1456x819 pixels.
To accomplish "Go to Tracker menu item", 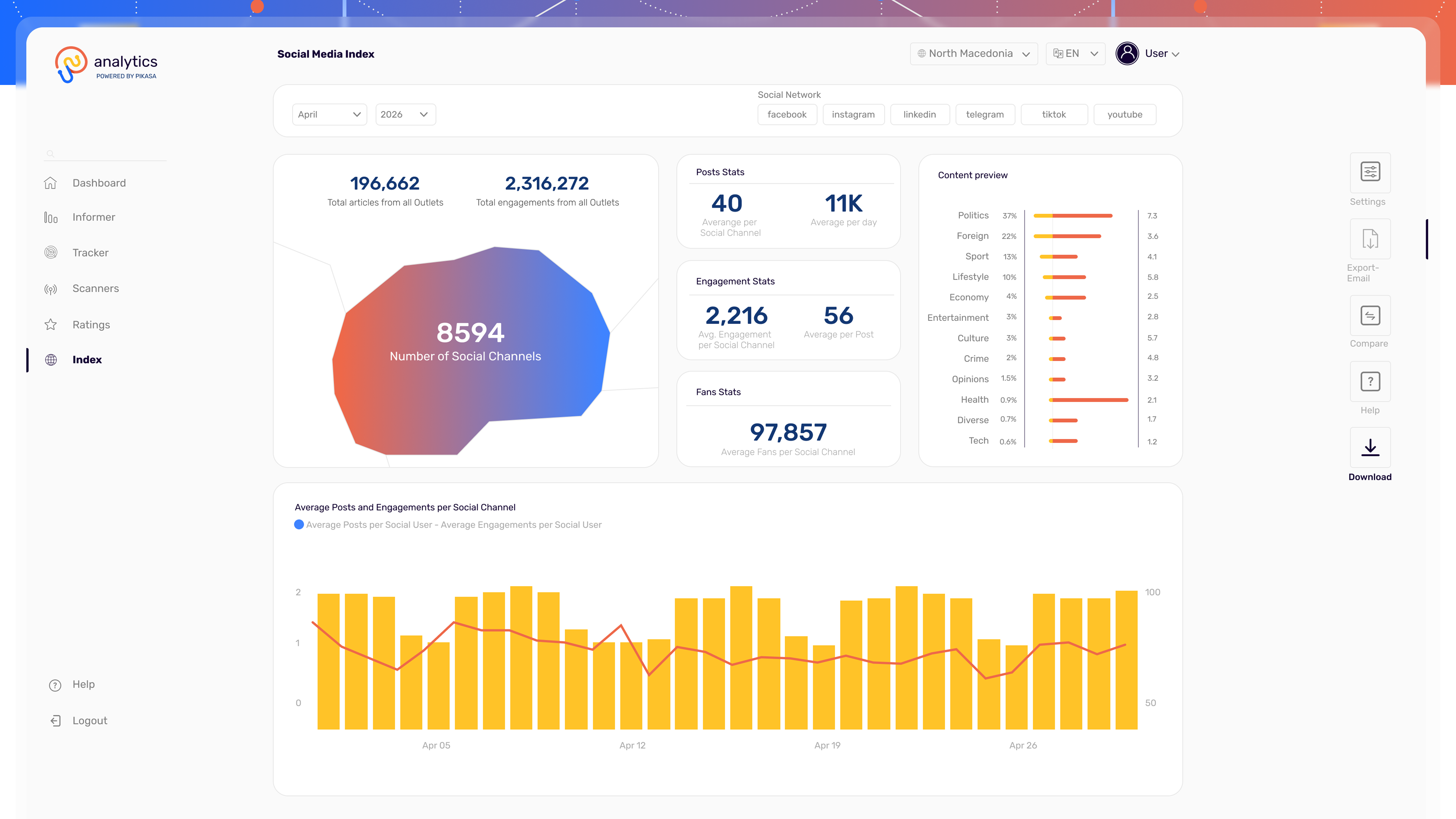I will point(91,253).
